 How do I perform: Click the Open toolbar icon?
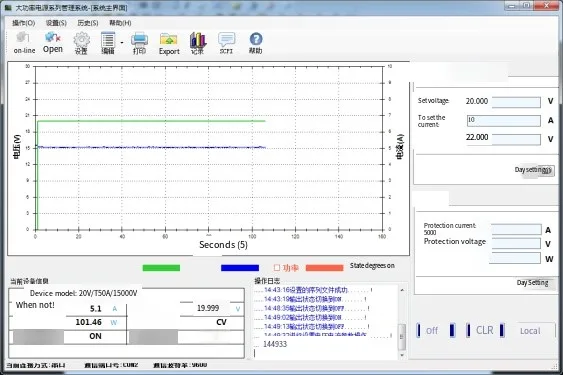pos(53,37)
